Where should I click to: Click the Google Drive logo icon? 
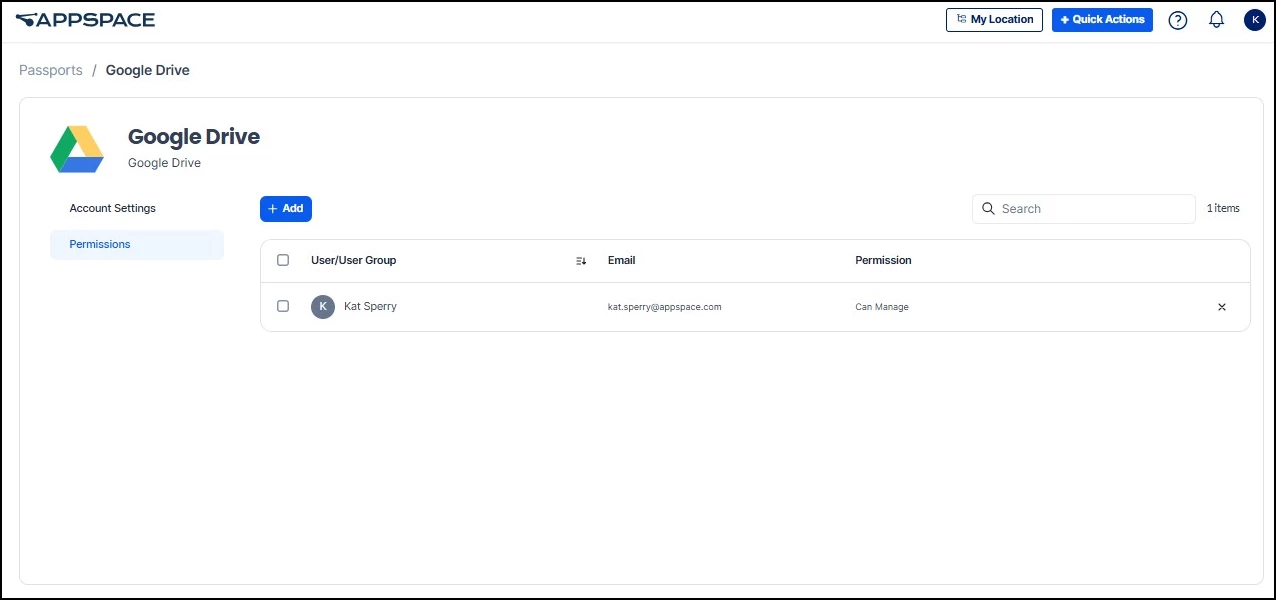click(77, 149)
